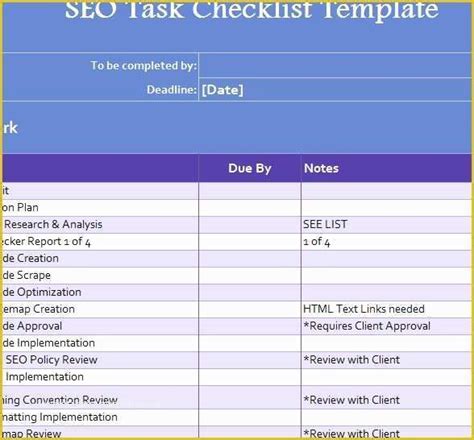Click the 'To be completed by:' label

(x=144, y=66)
